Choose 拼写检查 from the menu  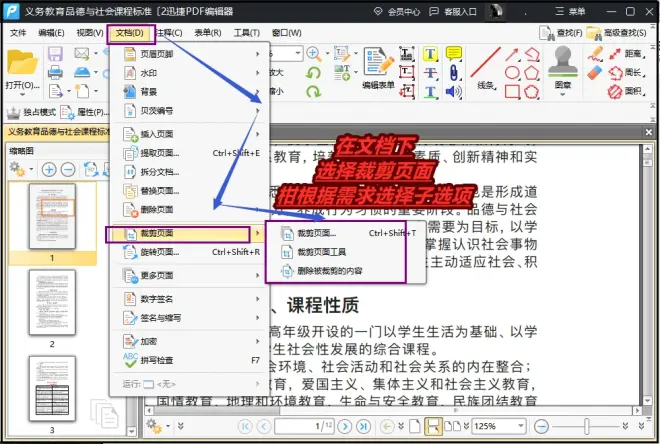pyautogui.click(x=189, y=360)
